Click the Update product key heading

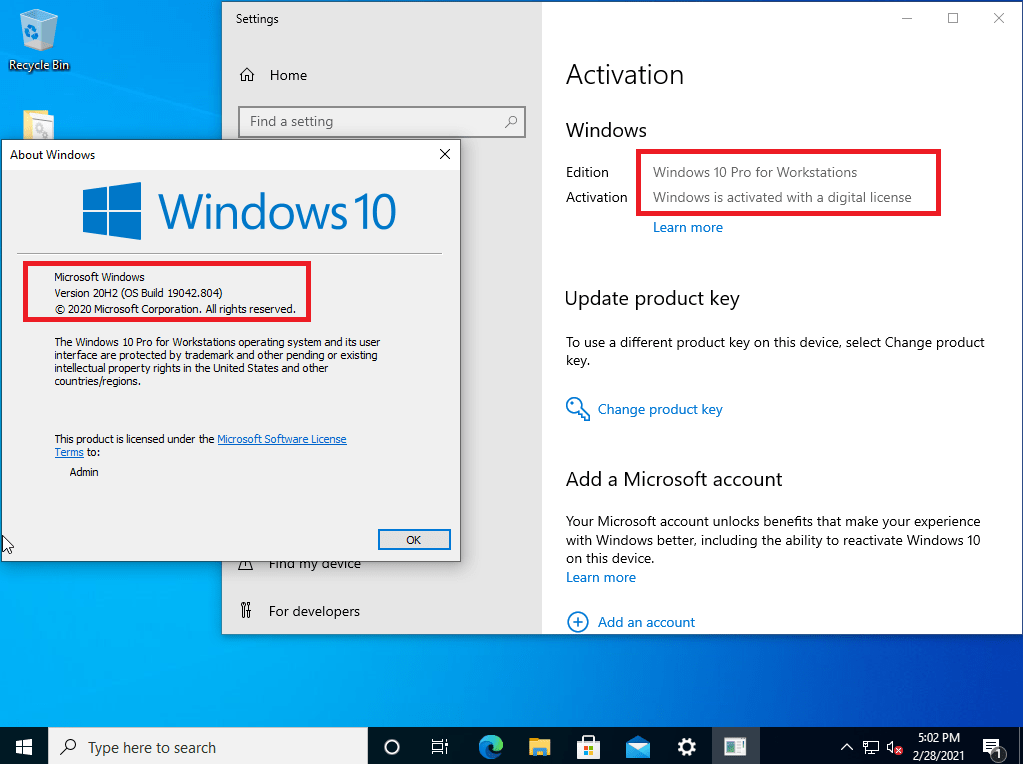652,298
